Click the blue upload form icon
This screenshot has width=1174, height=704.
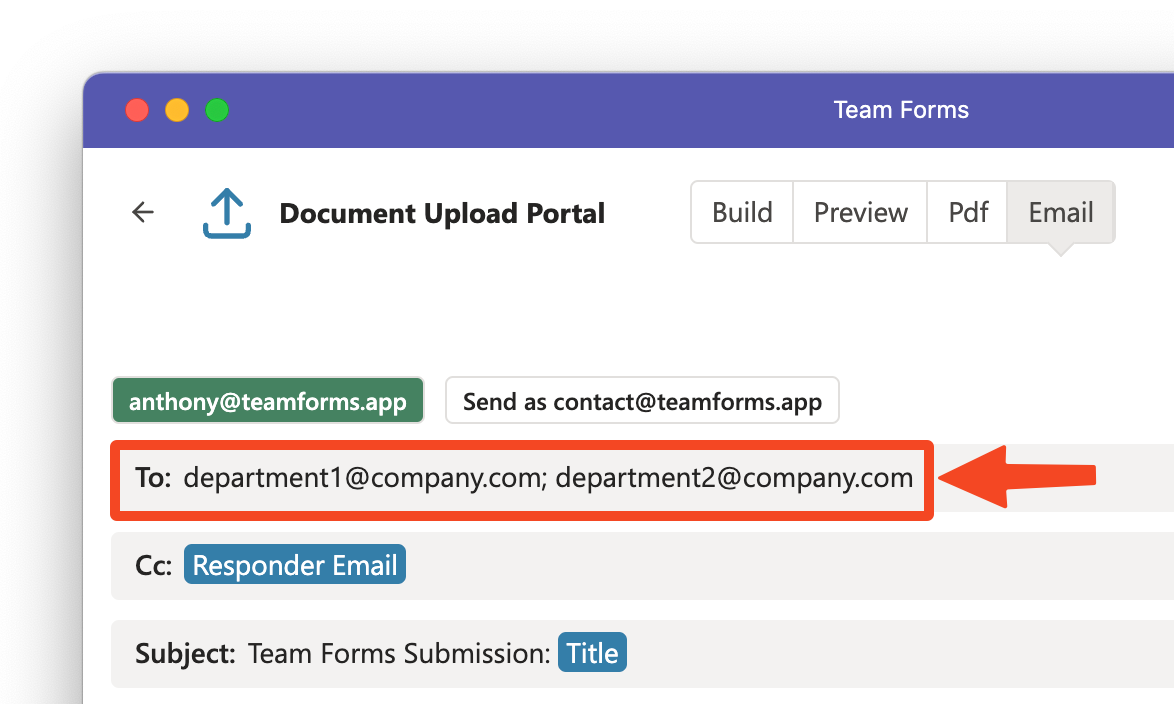[227, 213]
